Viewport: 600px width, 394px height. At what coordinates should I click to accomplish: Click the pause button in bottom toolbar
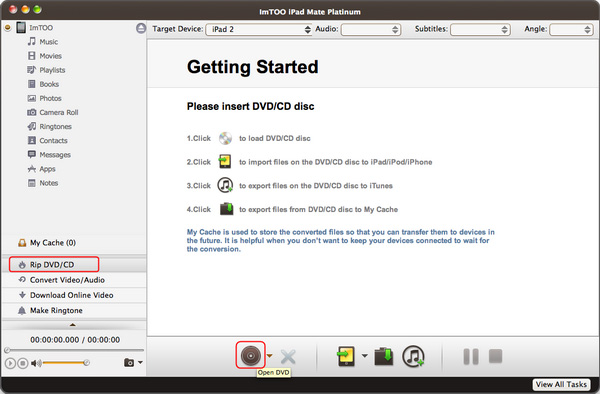pos(471,357)
